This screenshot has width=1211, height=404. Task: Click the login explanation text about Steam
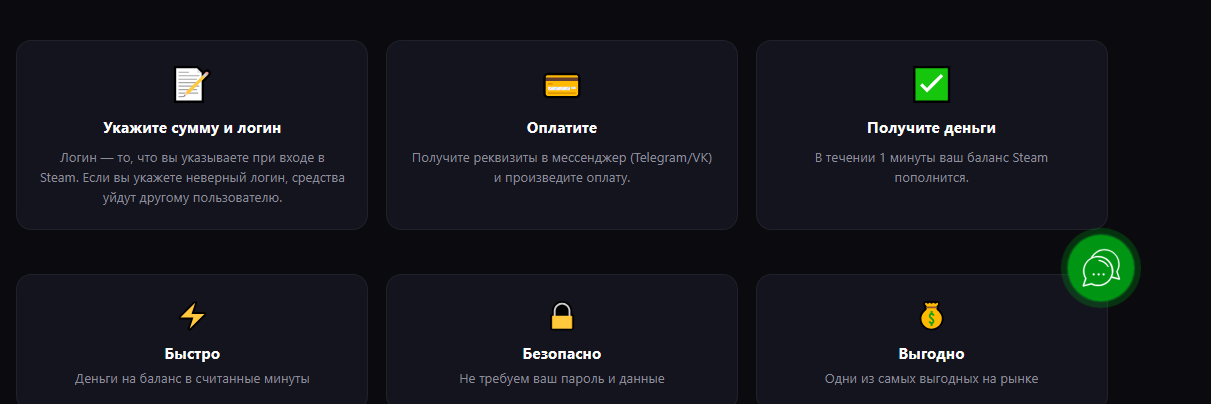(x=192, y=178)
